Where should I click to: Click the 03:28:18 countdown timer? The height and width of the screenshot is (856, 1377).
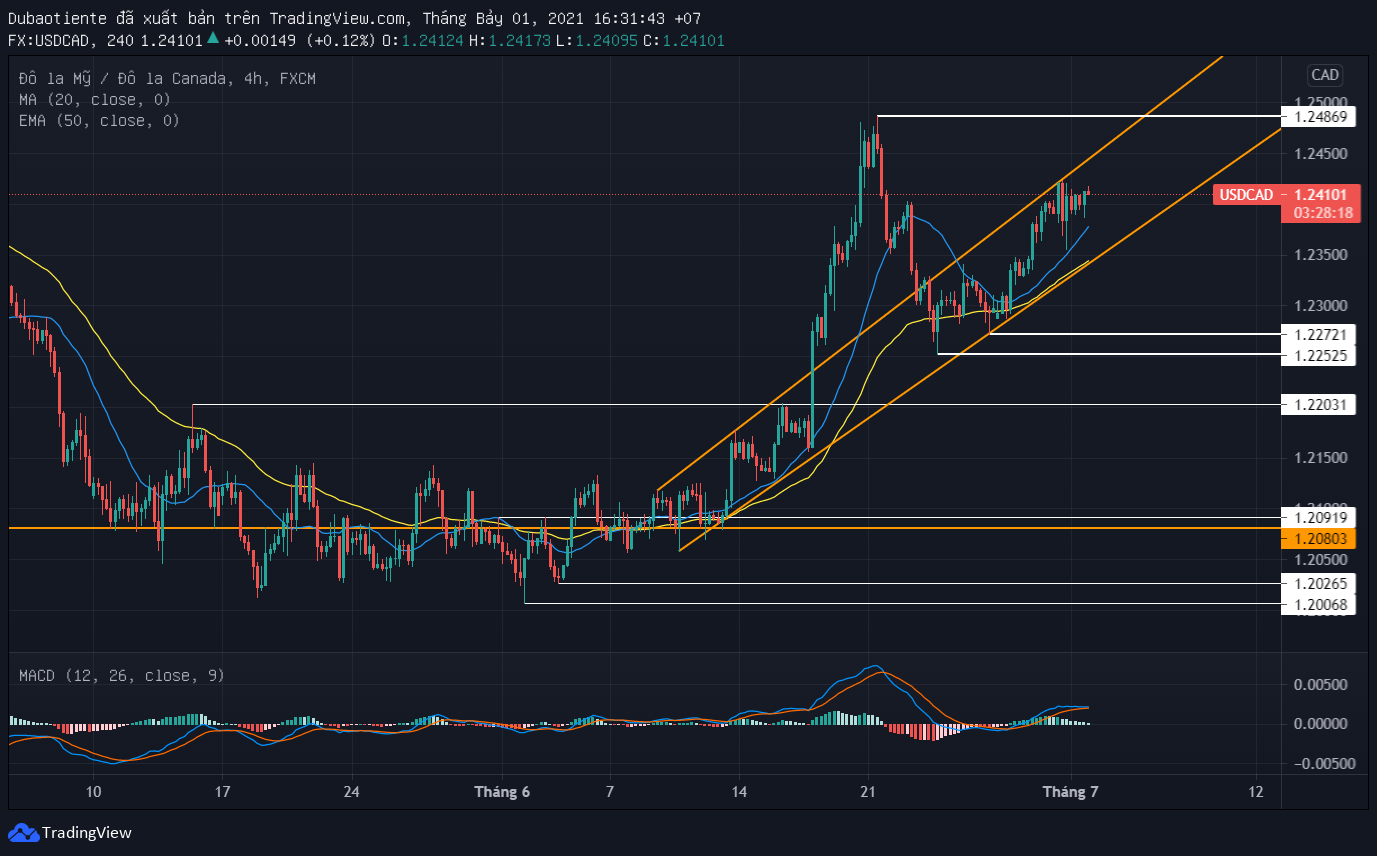tap(1323, 213)
